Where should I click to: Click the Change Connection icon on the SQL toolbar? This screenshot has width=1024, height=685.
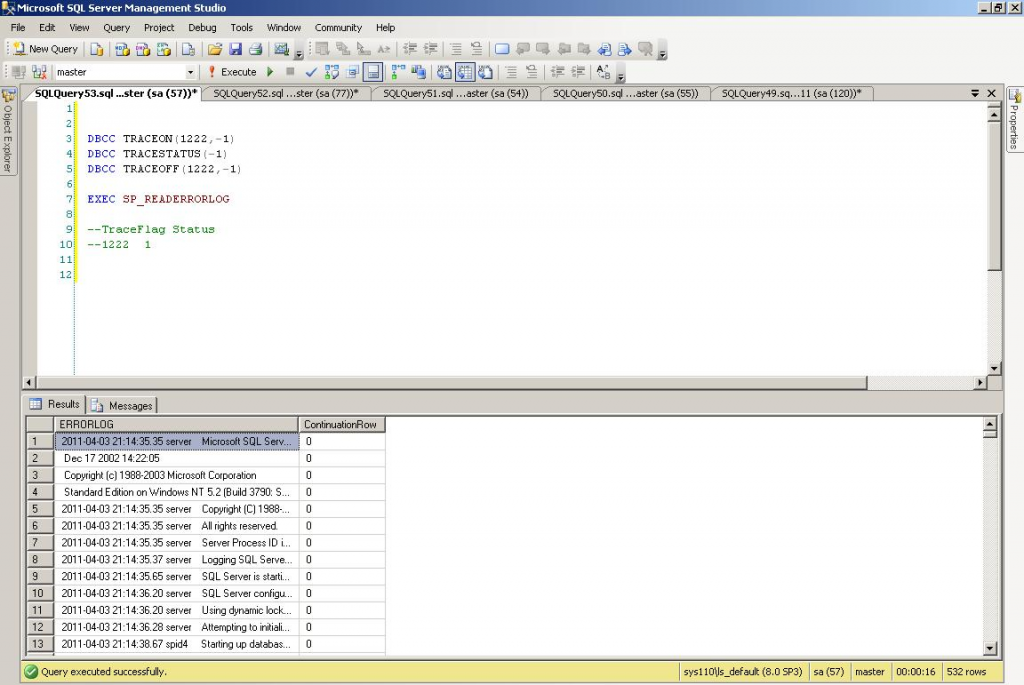click(x=38, y=71)
